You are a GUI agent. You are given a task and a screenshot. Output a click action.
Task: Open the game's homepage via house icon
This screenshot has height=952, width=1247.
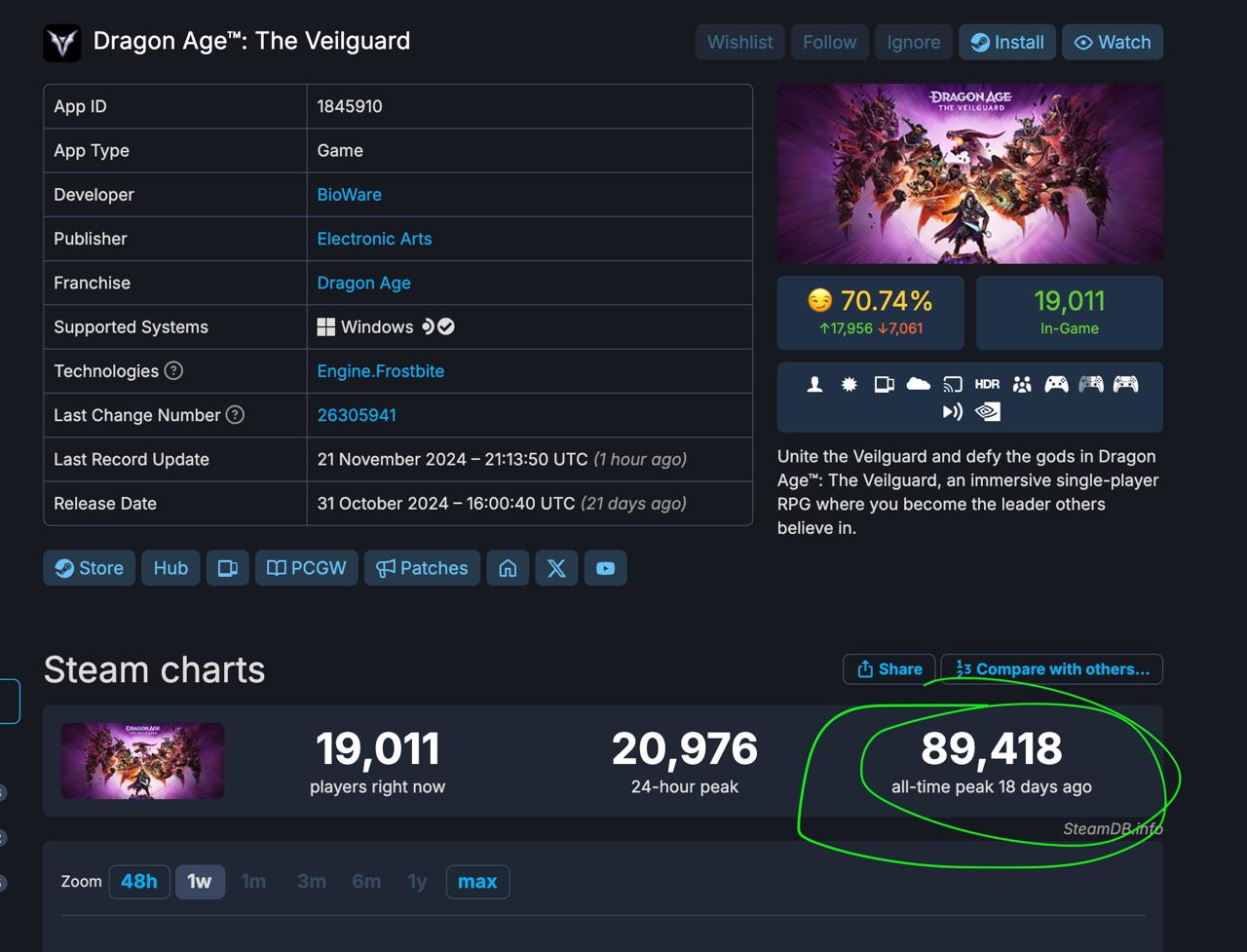pyautogui.click(x=508, y=568)
